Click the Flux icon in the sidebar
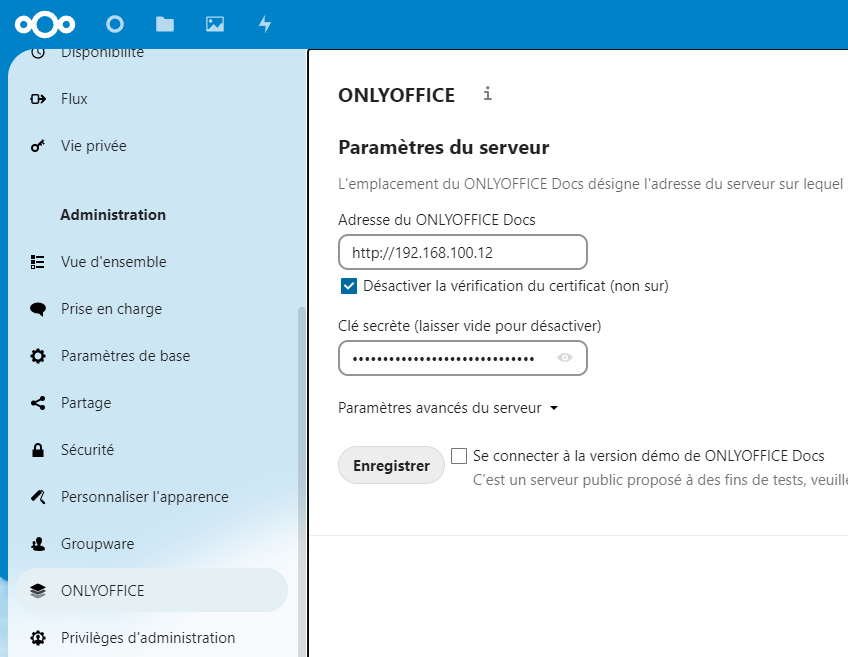Screen dimensions: 848x657 click(37, 98)
